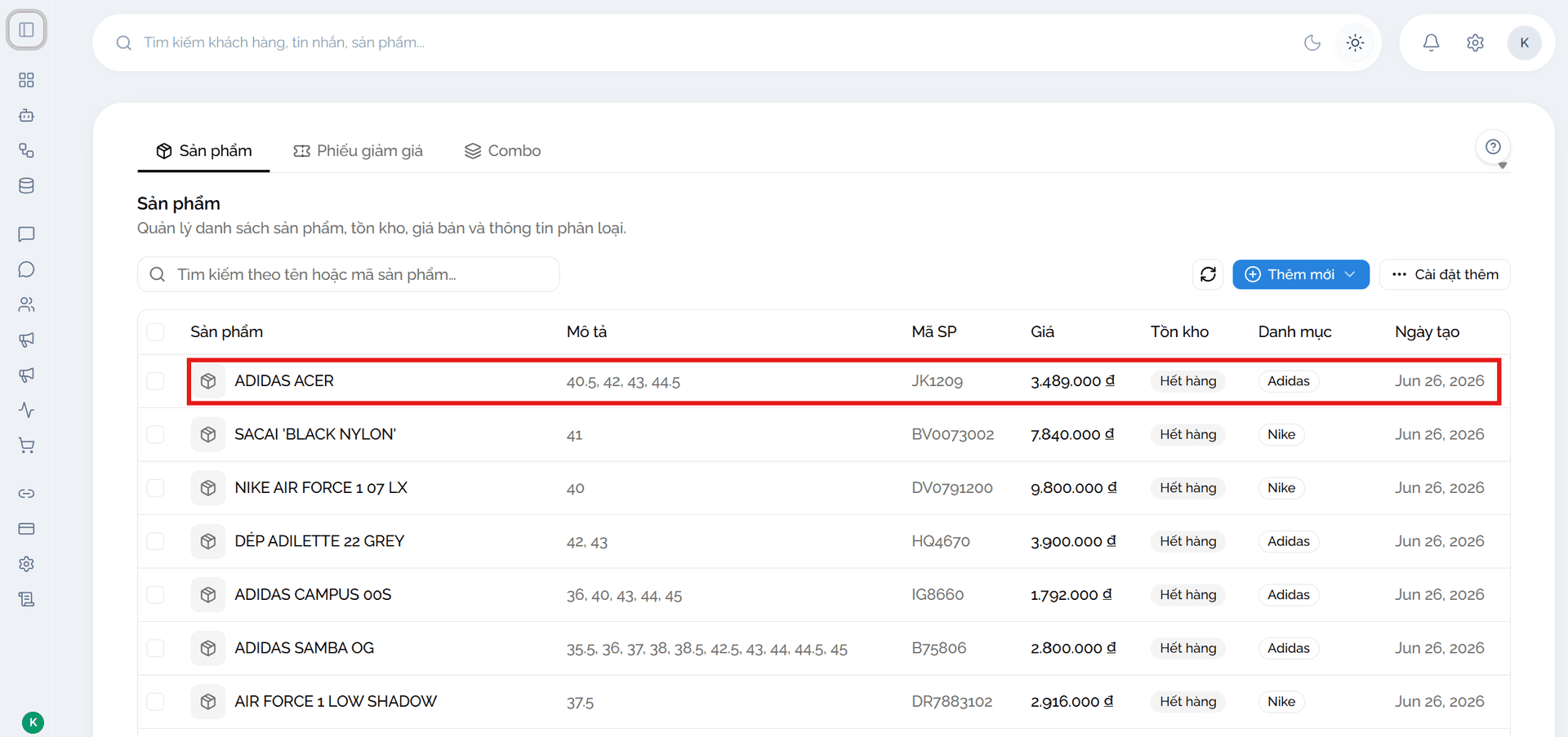1568x737 pixels.
Task: Tick the checkbox for DÉP ADILETTE 22 GREY
Action: pyautogui.click(x=155, y=541)
